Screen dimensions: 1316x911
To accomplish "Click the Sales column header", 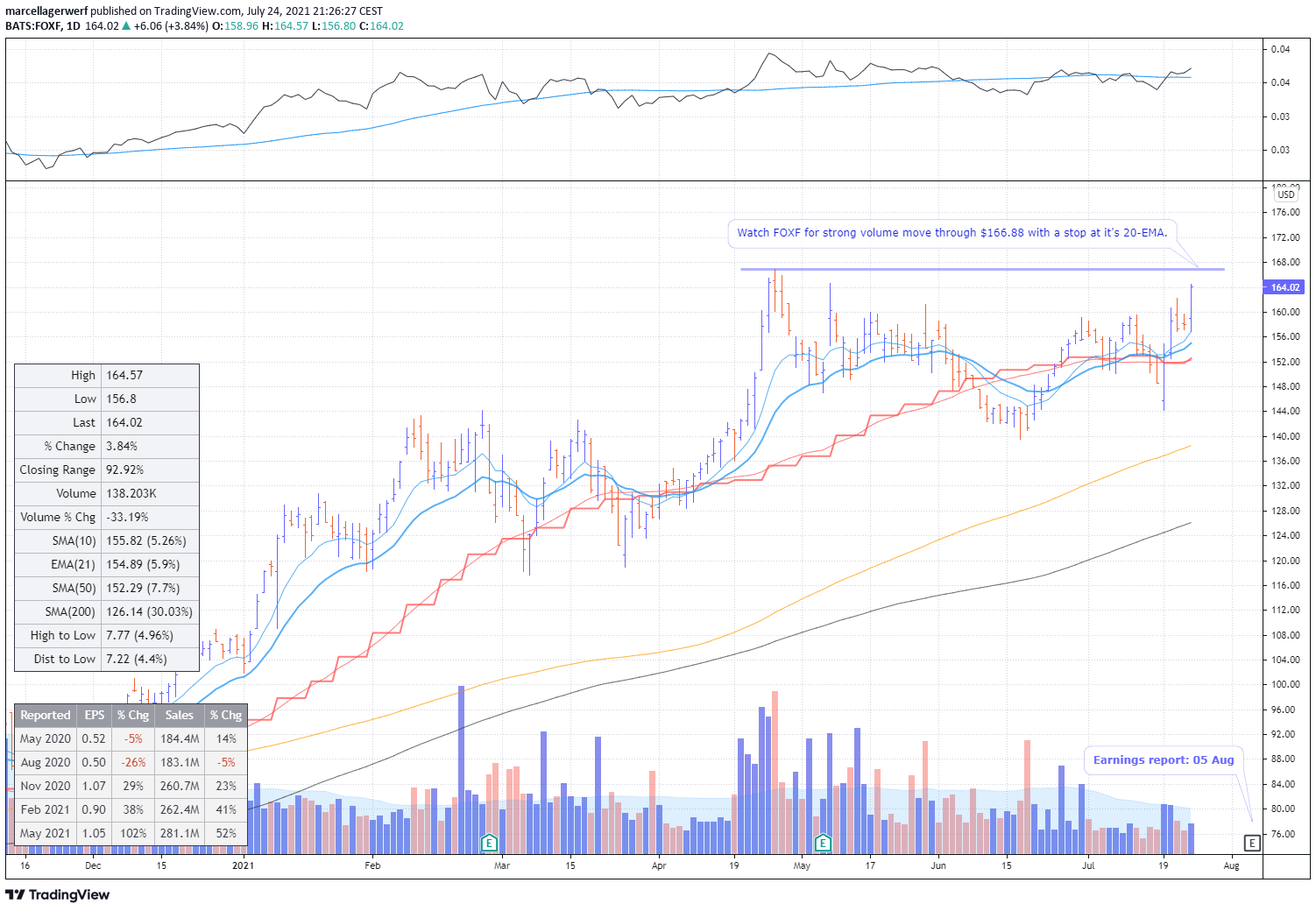I will (180, 715).
